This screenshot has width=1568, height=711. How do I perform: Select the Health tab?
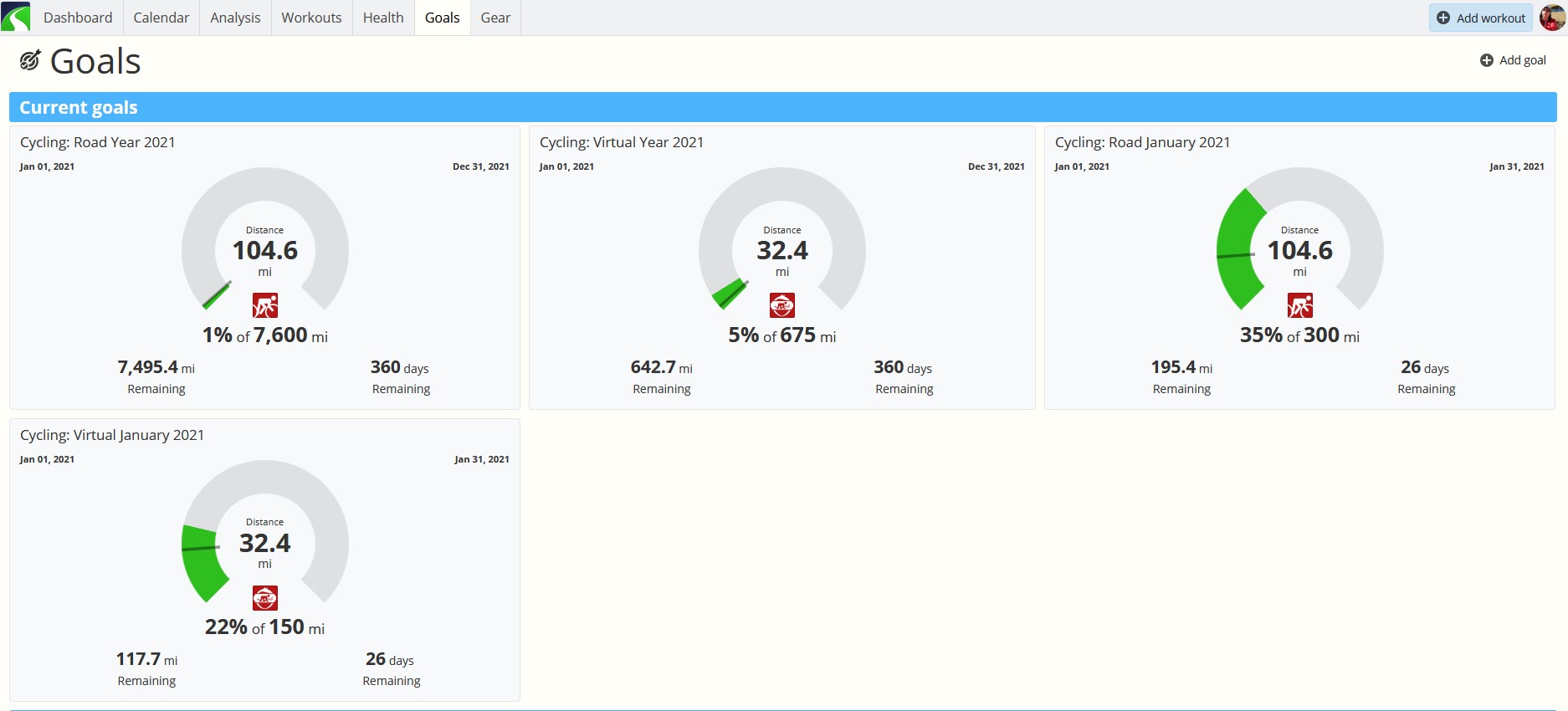tap(383, 18)
